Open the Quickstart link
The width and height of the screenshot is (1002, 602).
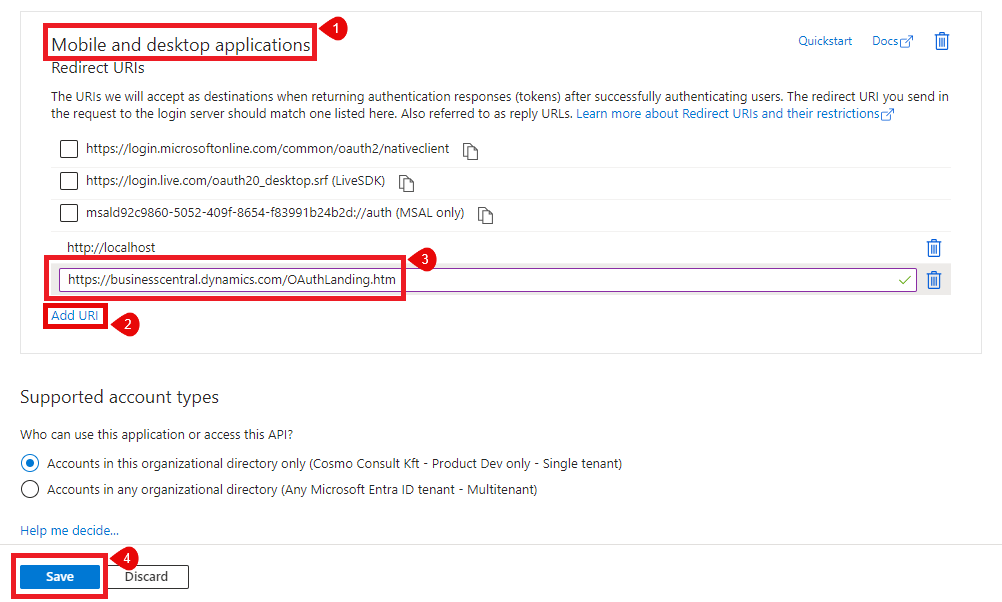824,41
